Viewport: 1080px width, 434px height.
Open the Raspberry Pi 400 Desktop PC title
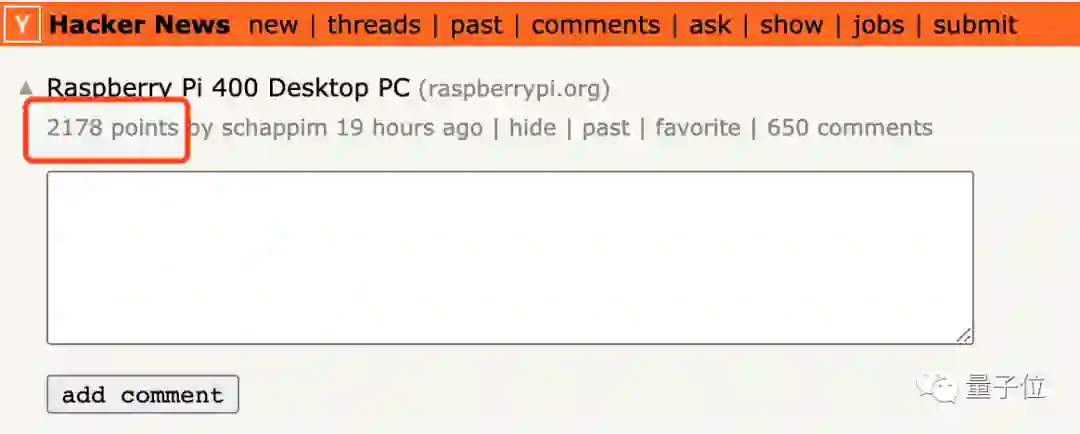click(229, 88)
